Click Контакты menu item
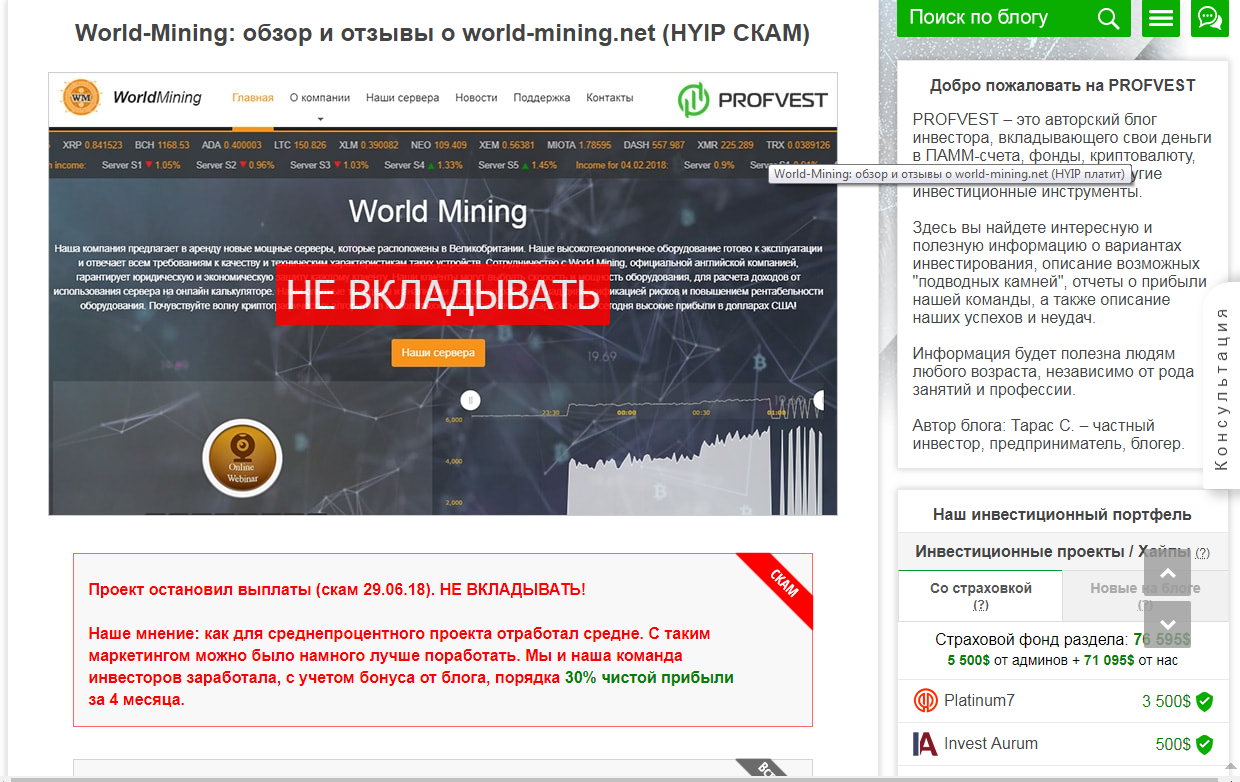Image resolution: width=1240 pixels, height=782 pixels. pyautogui.click(x=610, y=98)
